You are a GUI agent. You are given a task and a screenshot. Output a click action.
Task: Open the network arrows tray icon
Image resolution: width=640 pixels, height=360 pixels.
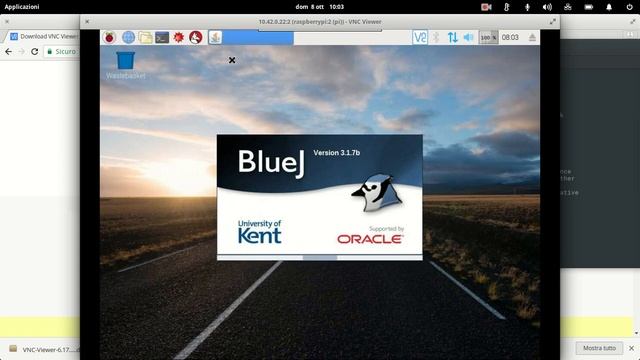click(452, 38)
